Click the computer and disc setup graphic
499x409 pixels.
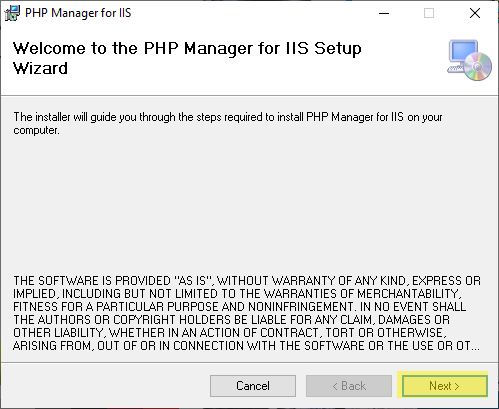click(x=469, y=60)
